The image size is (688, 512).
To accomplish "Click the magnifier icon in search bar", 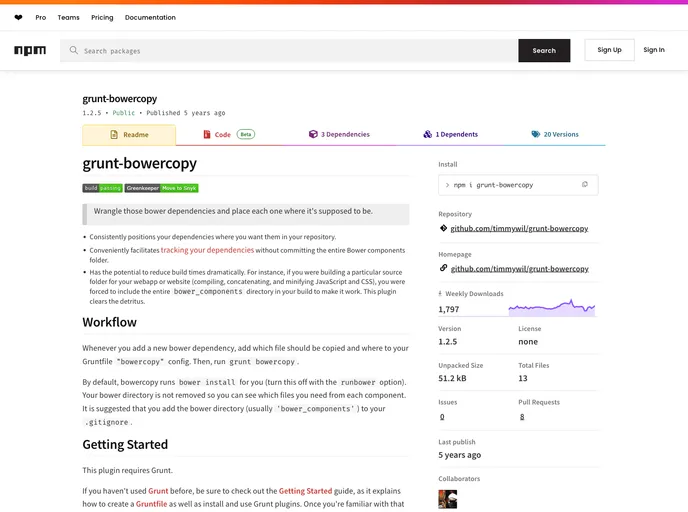I will point(74,50).
